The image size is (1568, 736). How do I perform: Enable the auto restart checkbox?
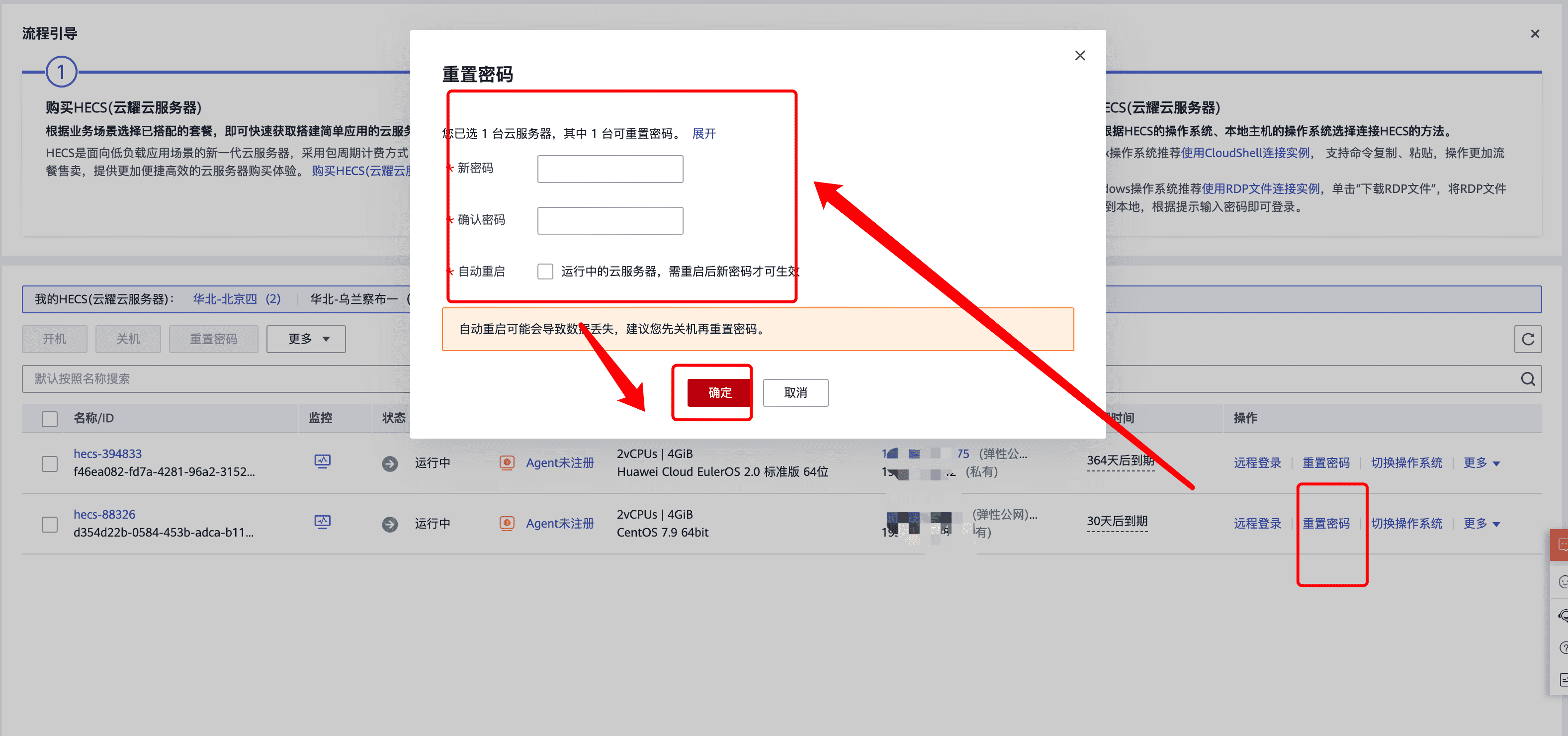click(x=545, y=272)
